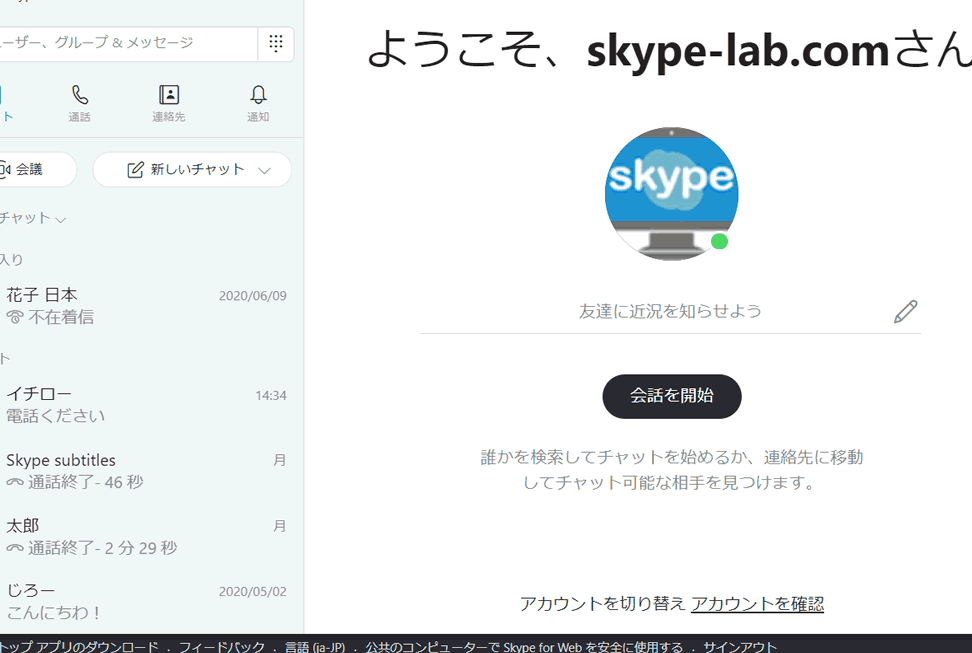This screenshot has width=972, height=653.
Task: Click the フィードバック footer link
Action: (221, 647)
